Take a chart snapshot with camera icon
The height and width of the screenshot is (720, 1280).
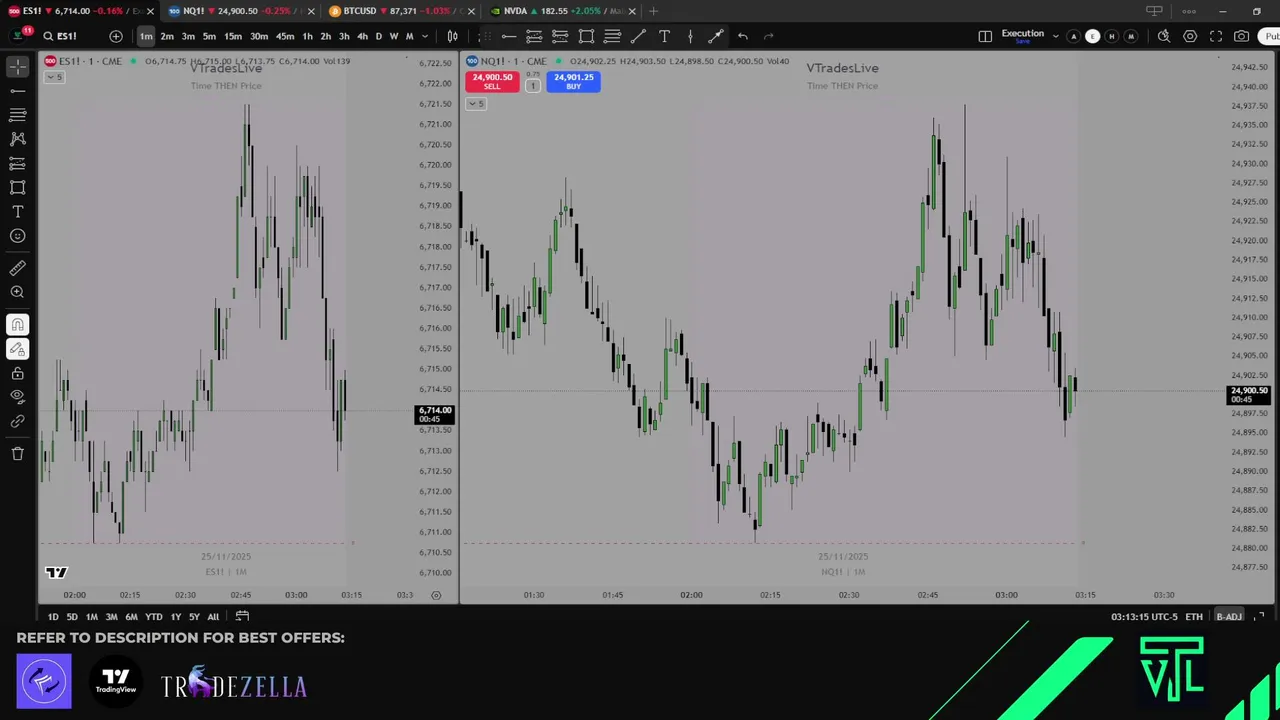click(1241, 36)
